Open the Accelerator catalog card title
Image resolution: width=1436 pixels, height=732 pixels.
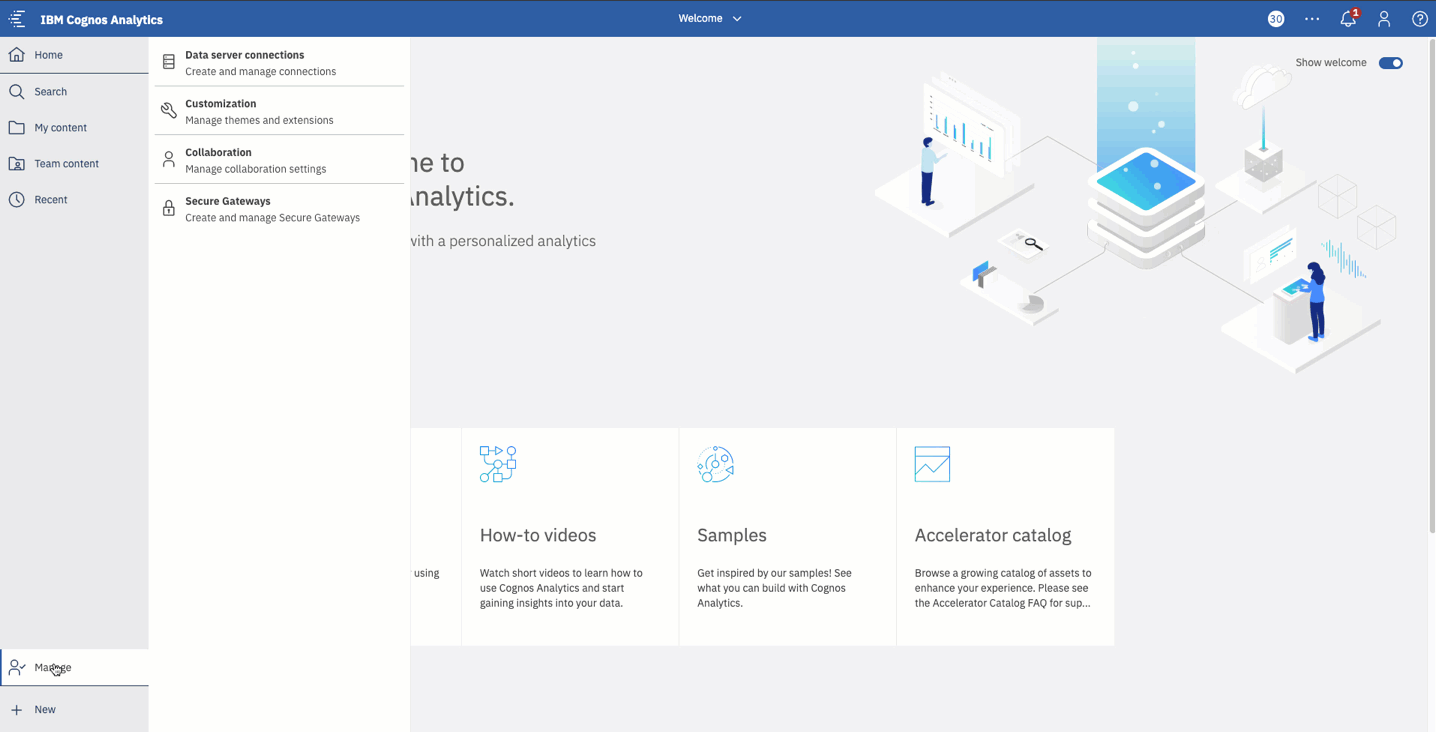[x=993, y=535]
